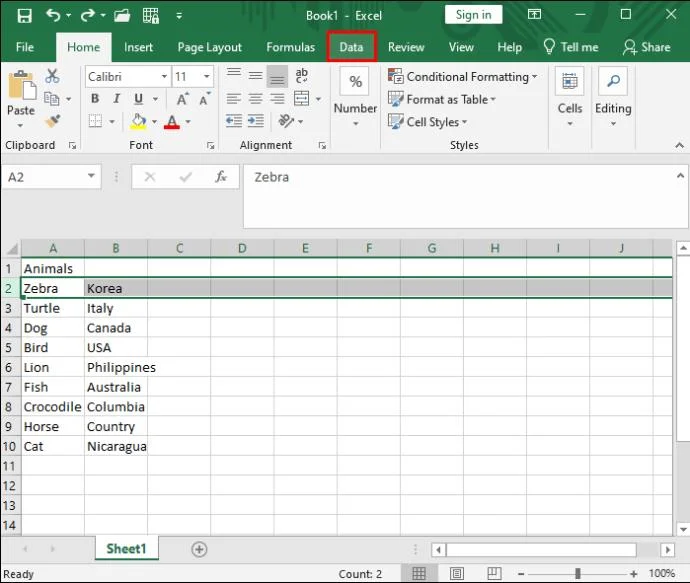This screenshot has height=583, width=690.
Task: Click the Center align icon
Action: [255, 99]
